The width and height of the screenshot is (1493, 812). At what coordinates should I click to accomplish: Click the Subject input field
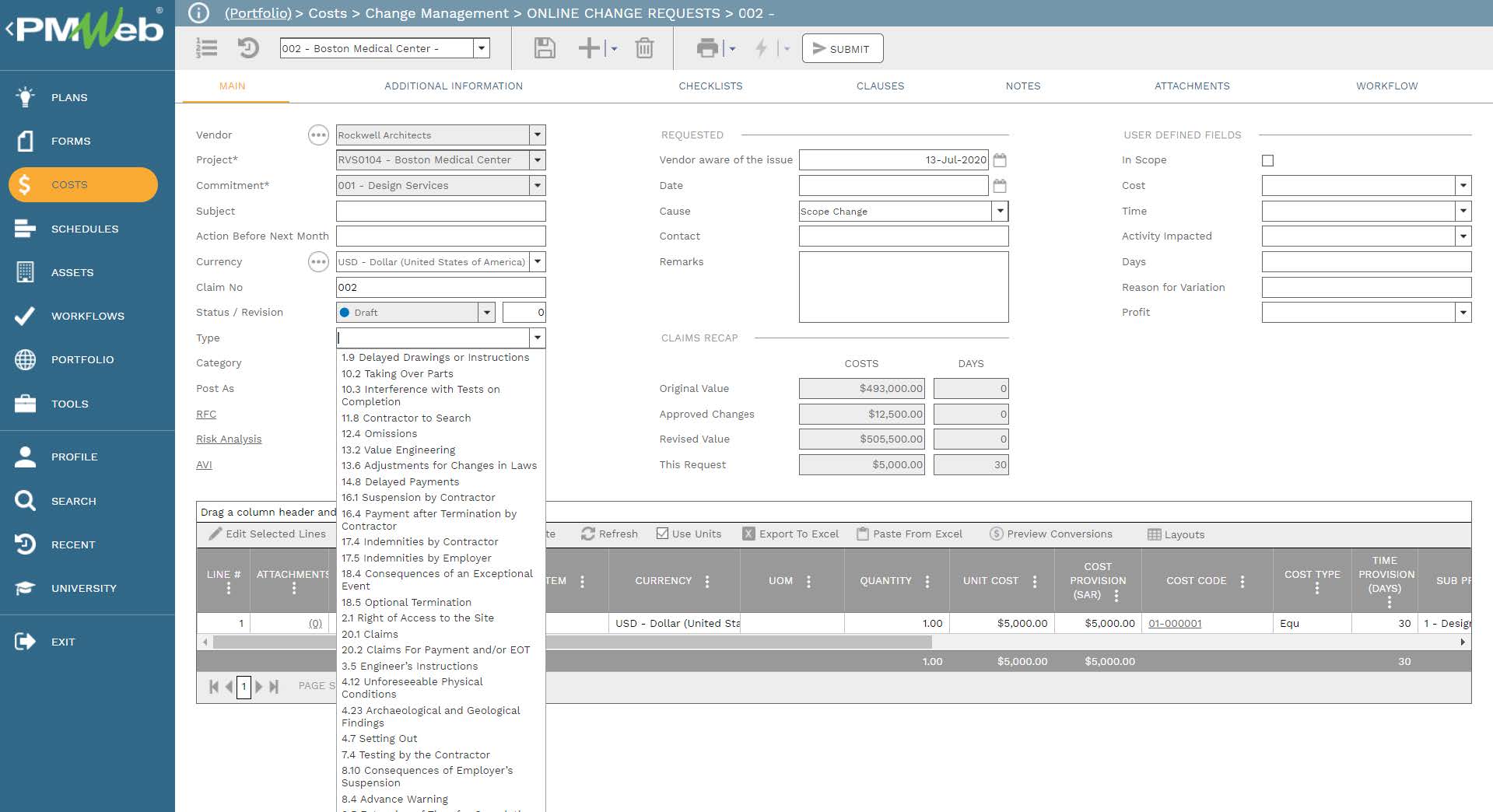tap(440, 212)
